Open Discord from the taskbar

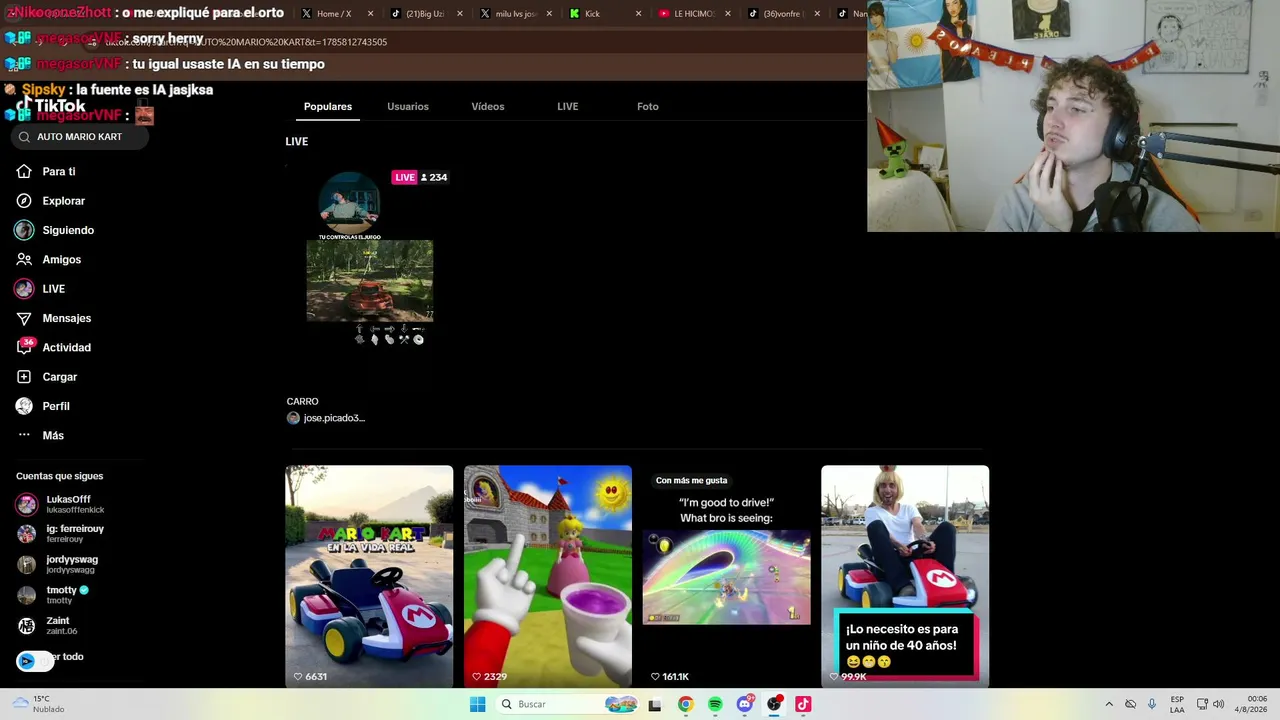click(x=744, y=704)
